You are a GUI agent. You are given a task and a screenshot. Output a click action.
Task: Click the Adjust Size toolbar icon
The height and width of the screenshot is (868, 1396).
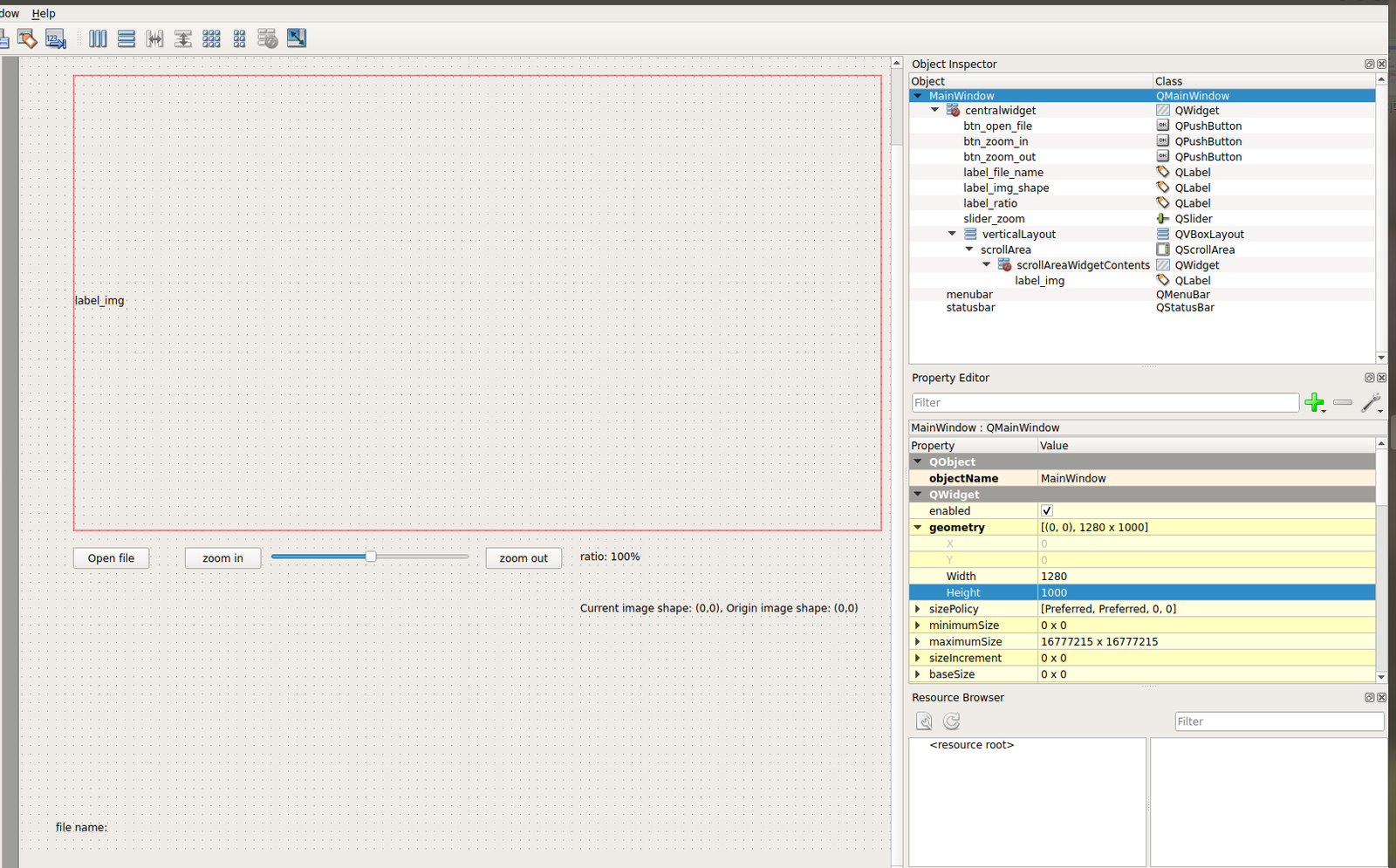tap(297, 38)
